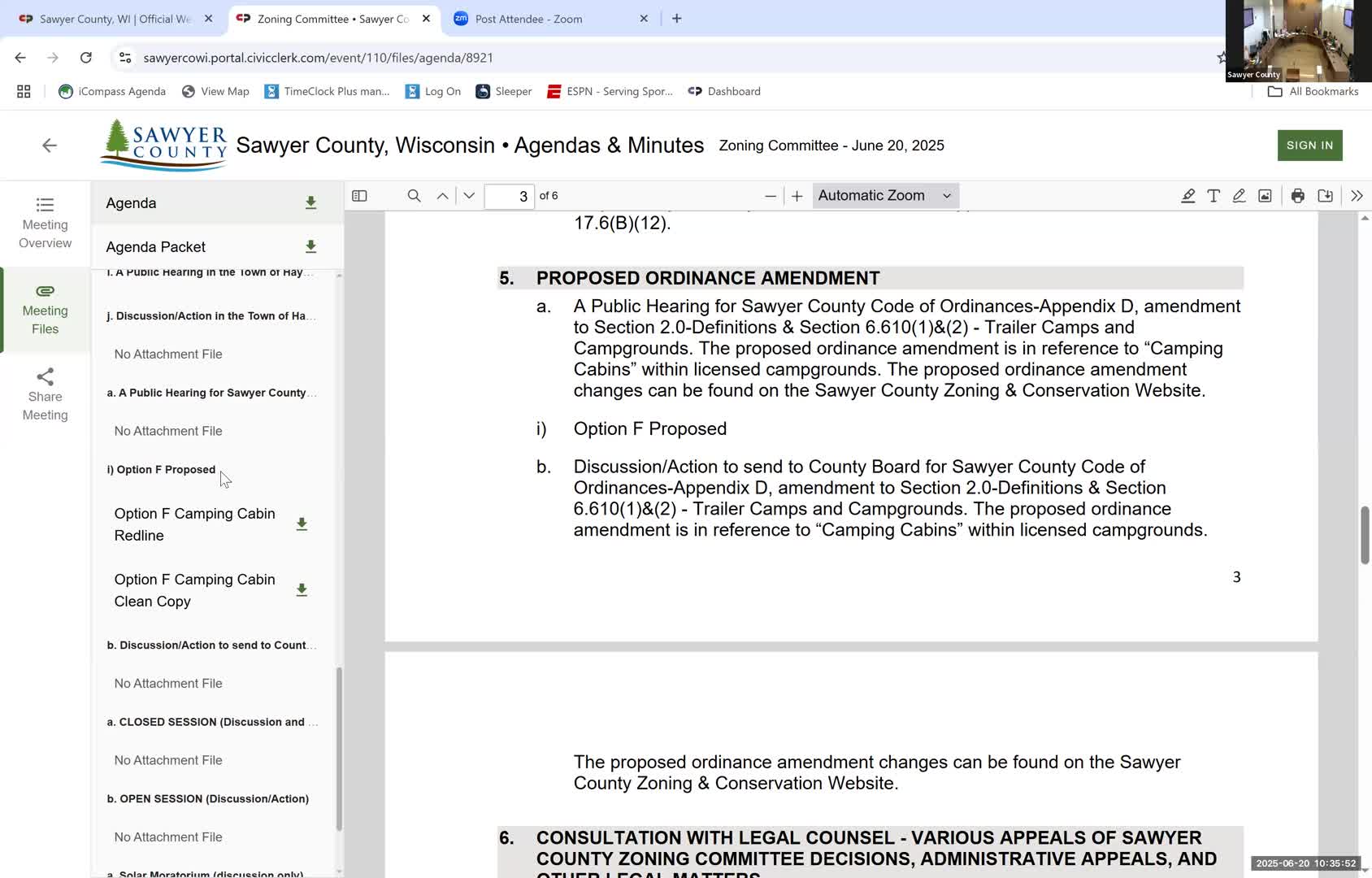Zoom in the PDF document
1372x878 pixels.
(797, 196)
